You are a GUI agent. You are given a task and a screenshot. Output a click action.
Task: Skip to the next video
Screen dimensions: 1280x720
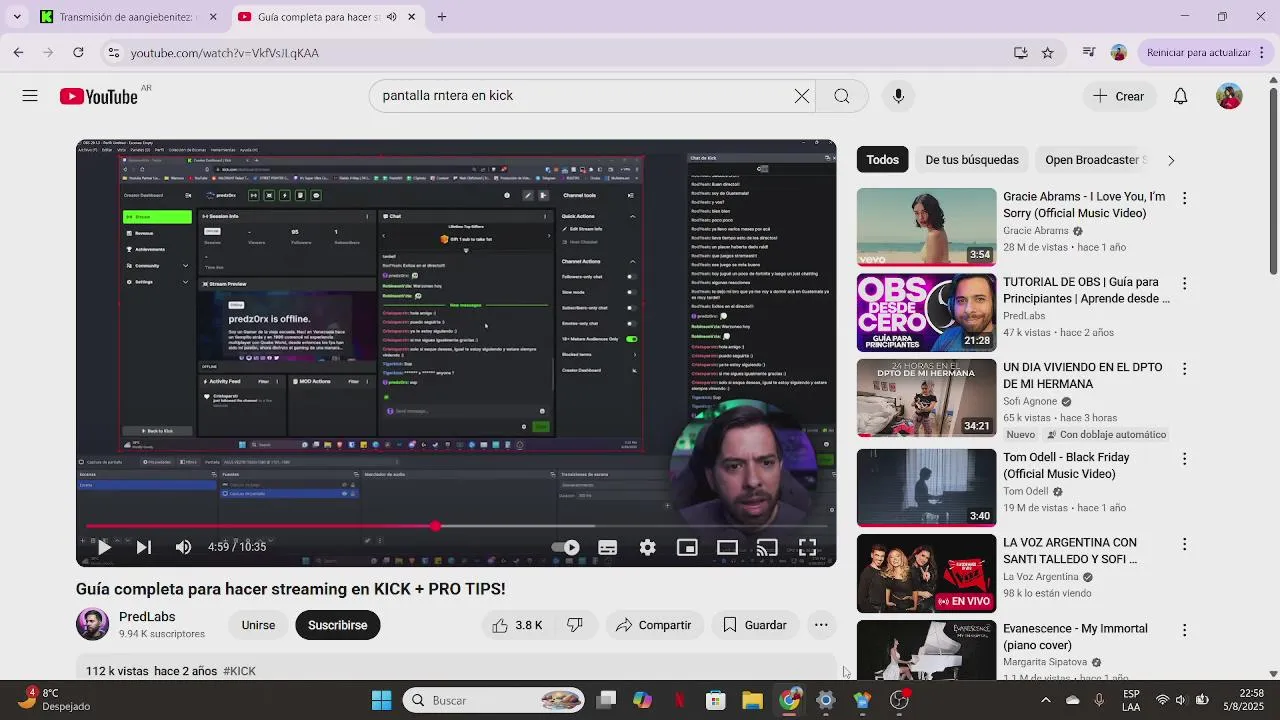pos(144,547)
